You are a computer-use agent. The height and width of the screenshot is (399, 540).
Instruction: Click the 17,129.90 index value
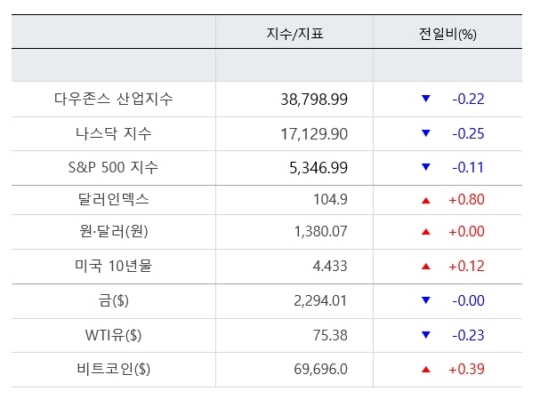(314, 134)
